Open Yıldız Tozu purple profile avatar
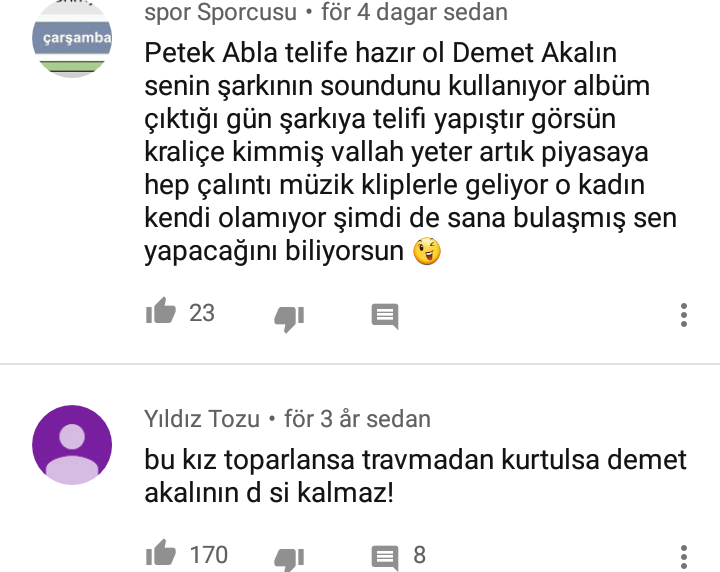This screenshot has height=572, width=720. (x=72, y=445)
